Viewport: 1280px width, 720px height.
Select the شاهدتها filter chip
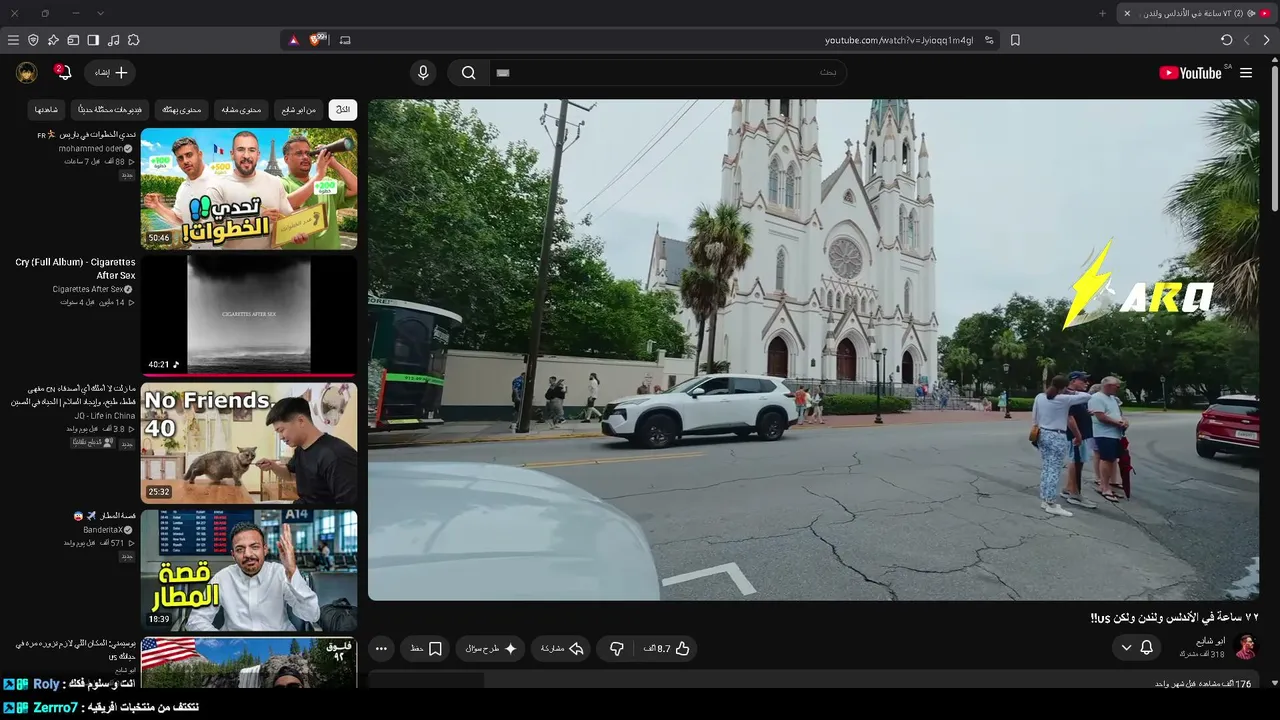(47, 109)
